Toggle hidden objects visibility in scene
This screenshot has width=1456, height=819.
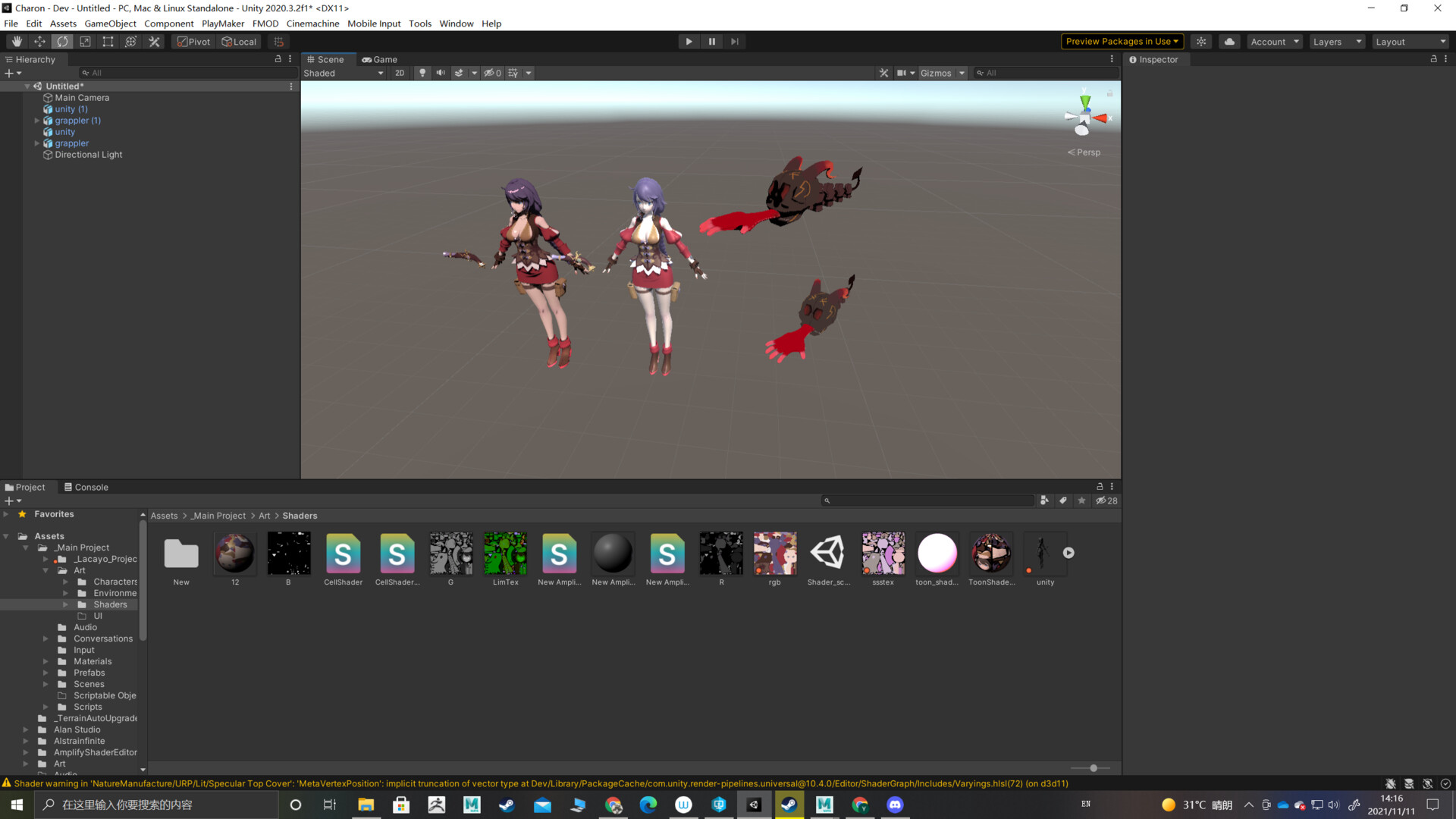coord(493,74)
